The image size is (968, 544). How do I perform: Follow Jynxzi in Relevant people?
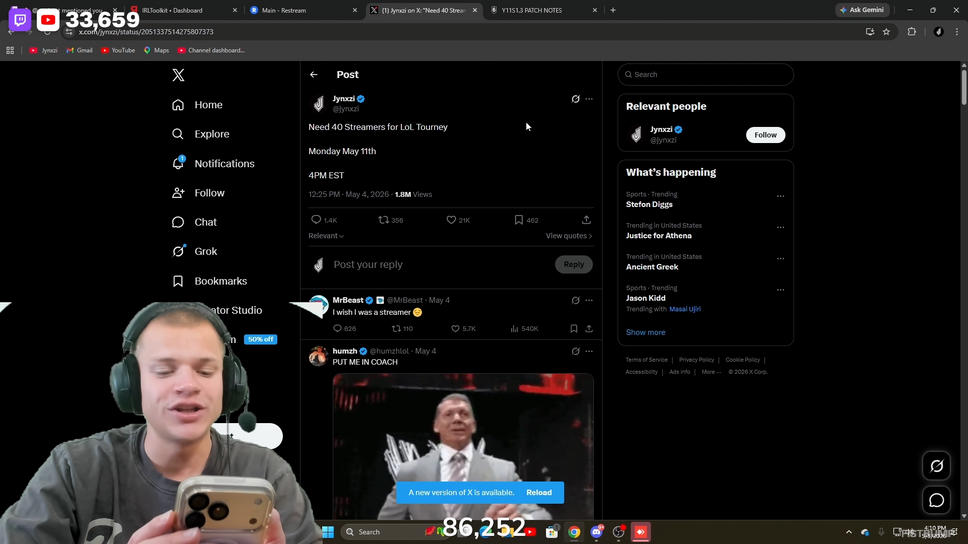pyautogui.click(x=765, y=135)
